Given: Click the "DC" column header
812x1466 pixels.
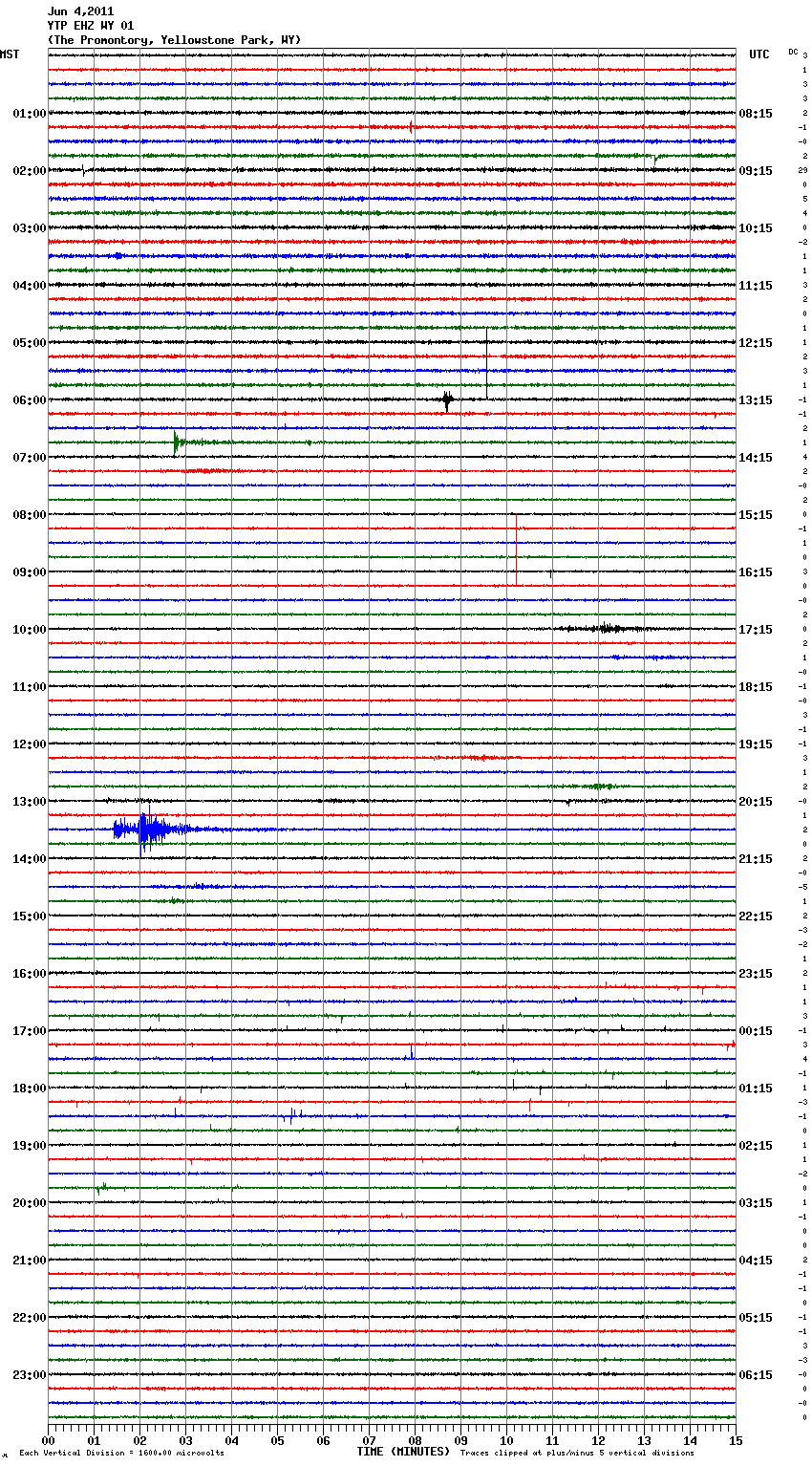Looking at the screenshot, I should click(793, 52).
